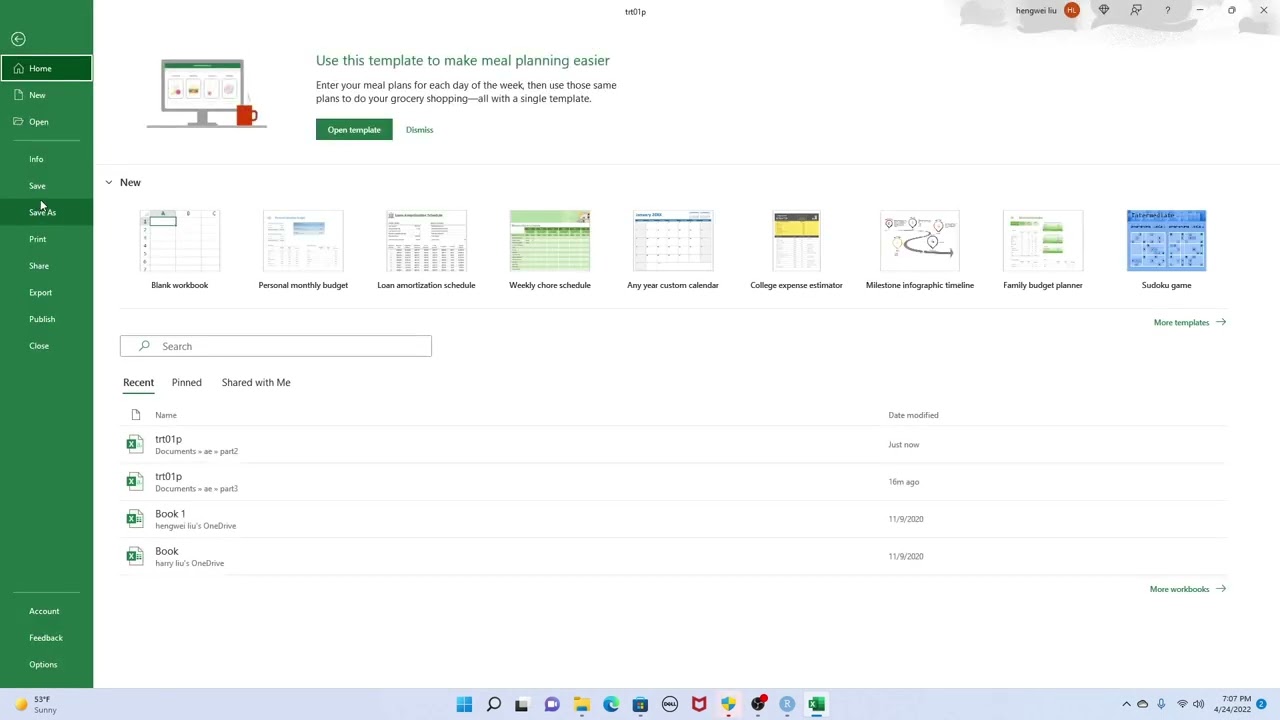Dismiss the meal planning suggestion
The image size is (1280, 720).
point(419,130)
